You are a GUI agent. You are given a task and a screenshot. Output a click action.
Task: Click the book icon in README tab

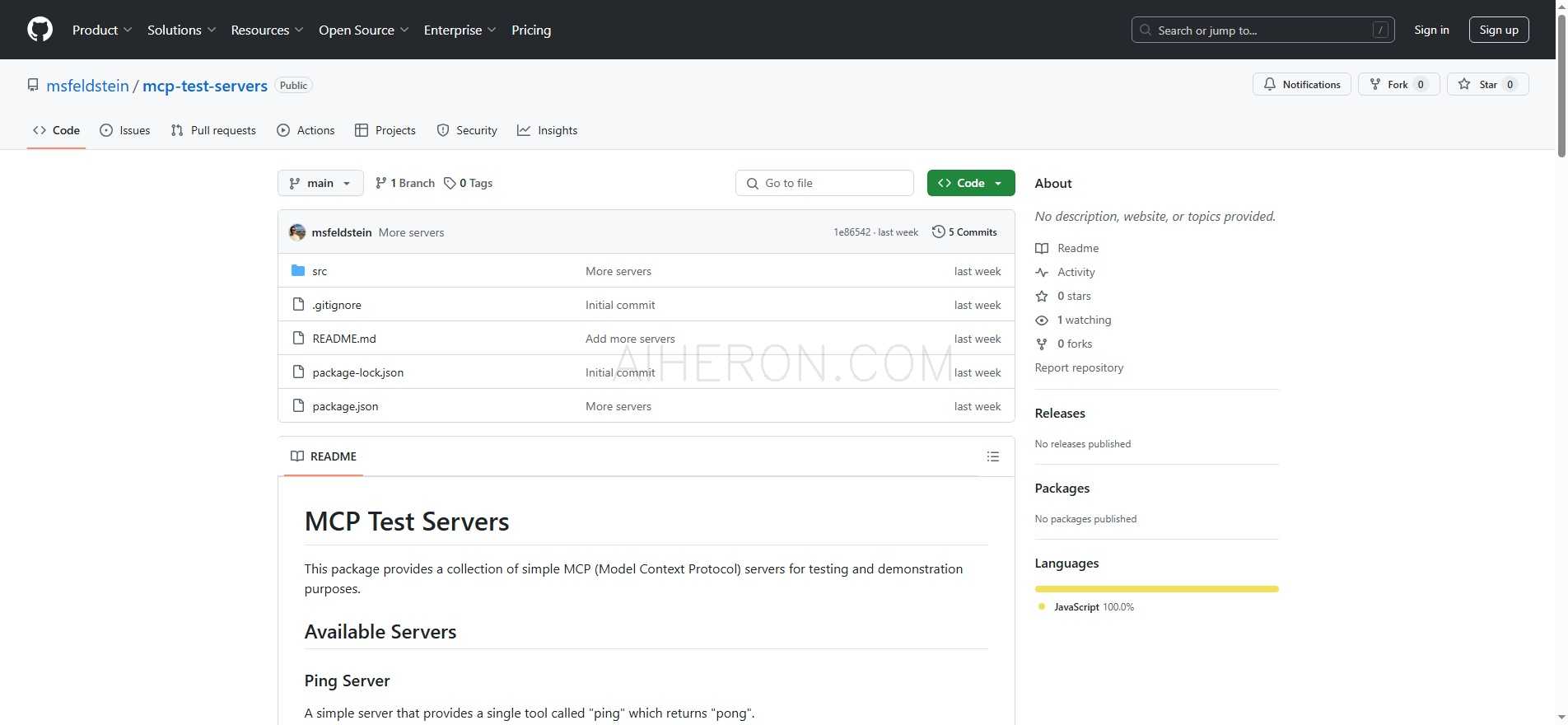[x=297, y=456]
